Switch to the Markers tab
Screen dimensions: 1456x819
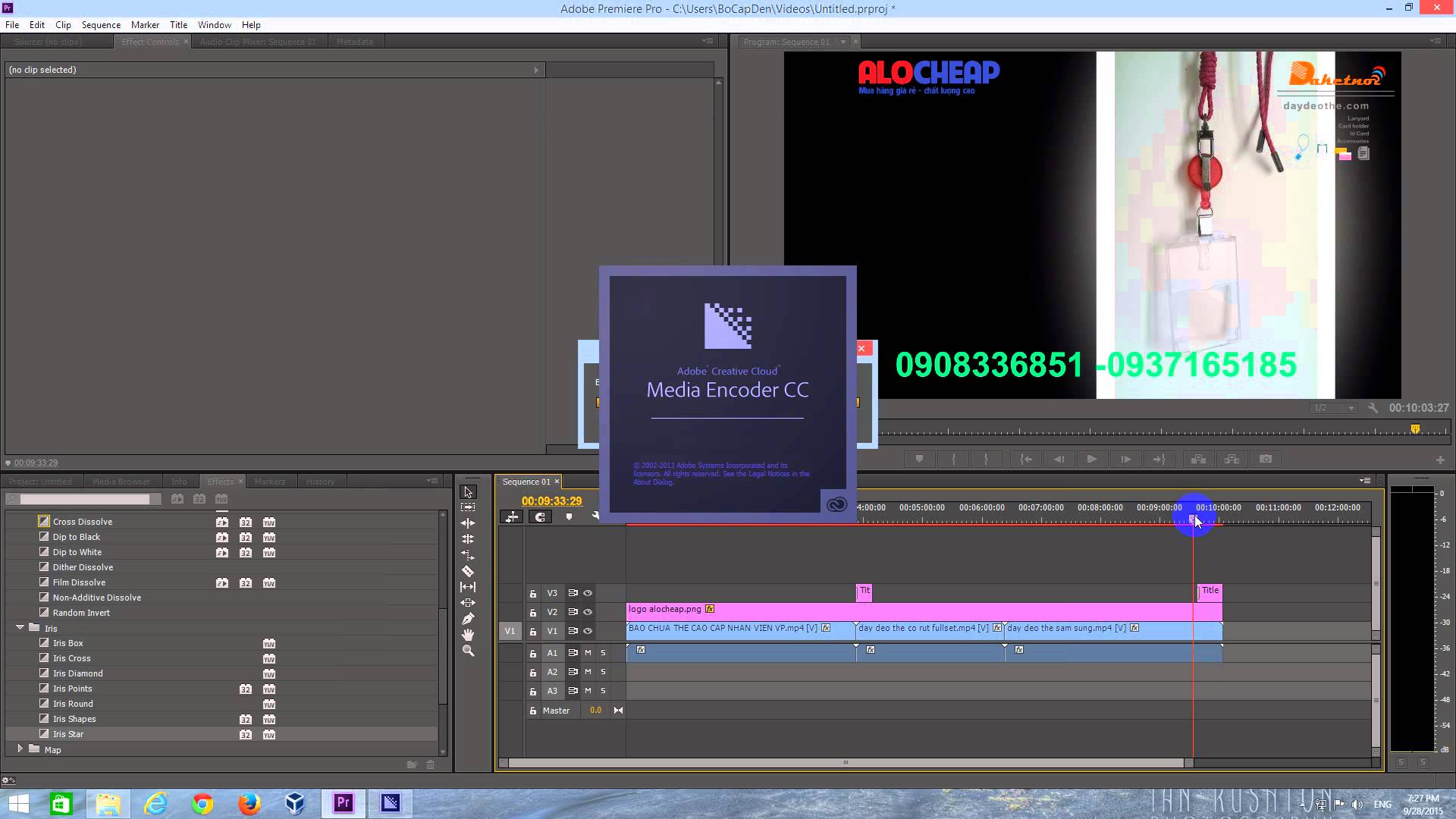[x=269, y=482]
